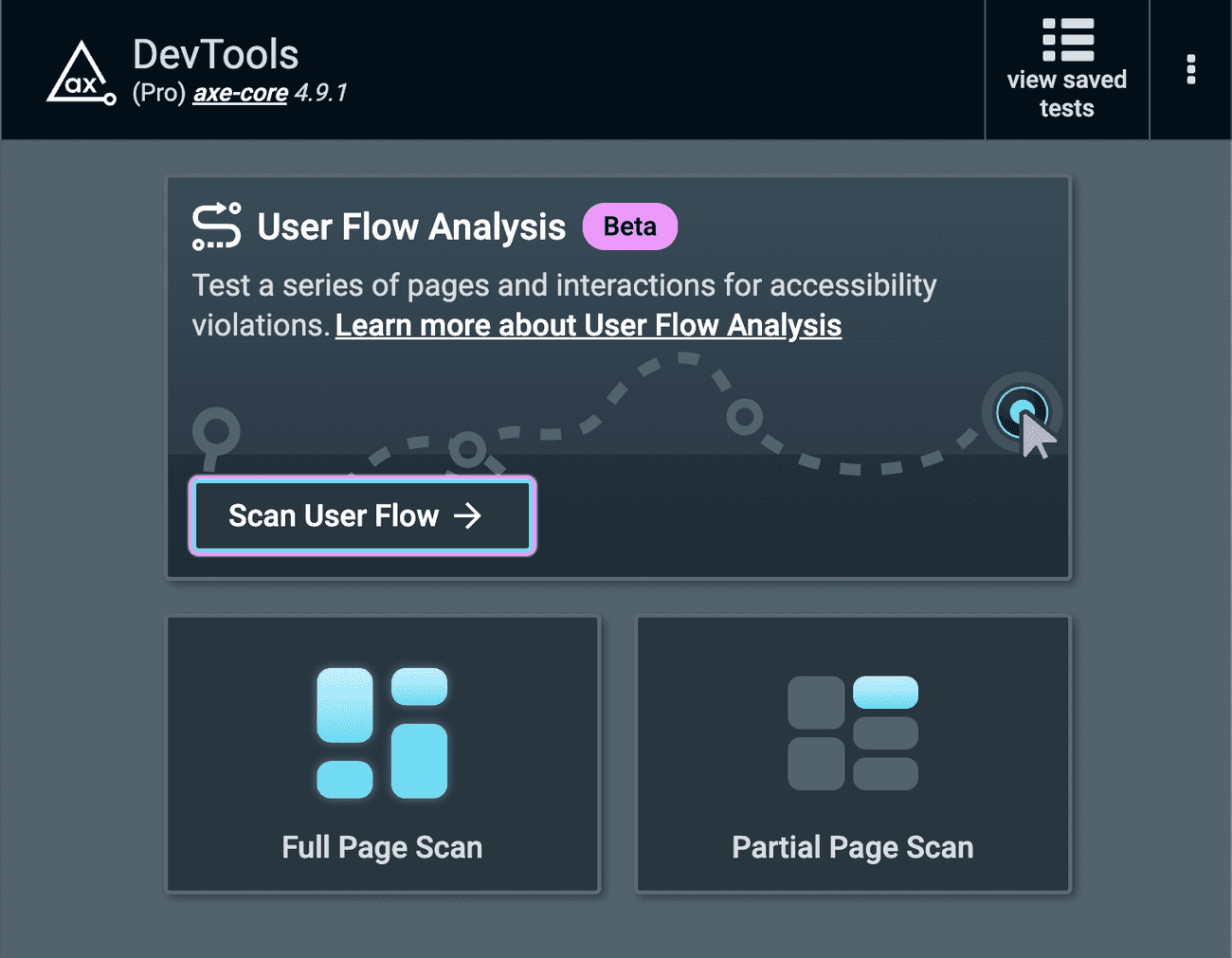Select the Full Page Scan tile icon
The height and width of the screenshot is (958, 1232).
coord(382,732)
